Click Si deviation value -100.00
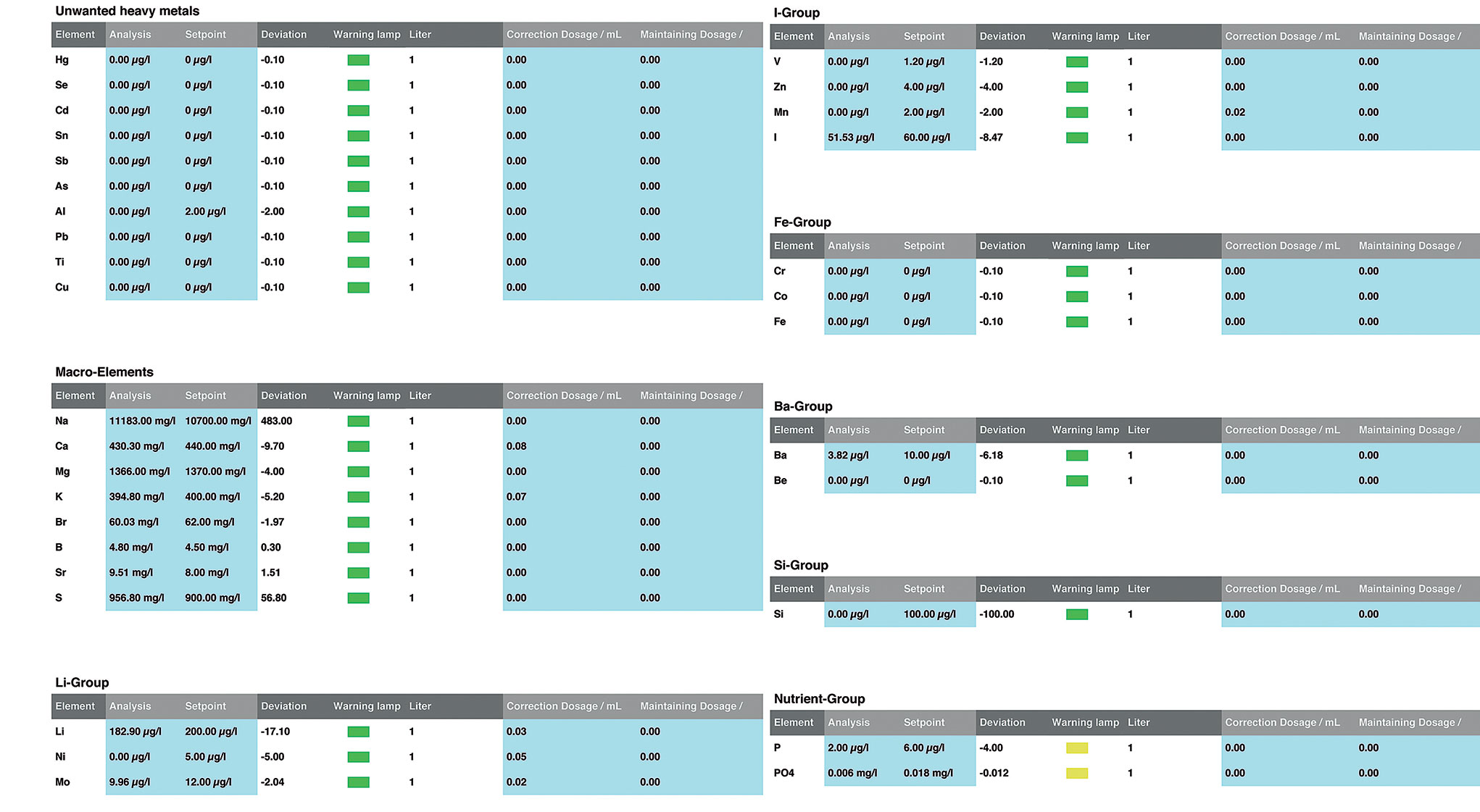 997,614
